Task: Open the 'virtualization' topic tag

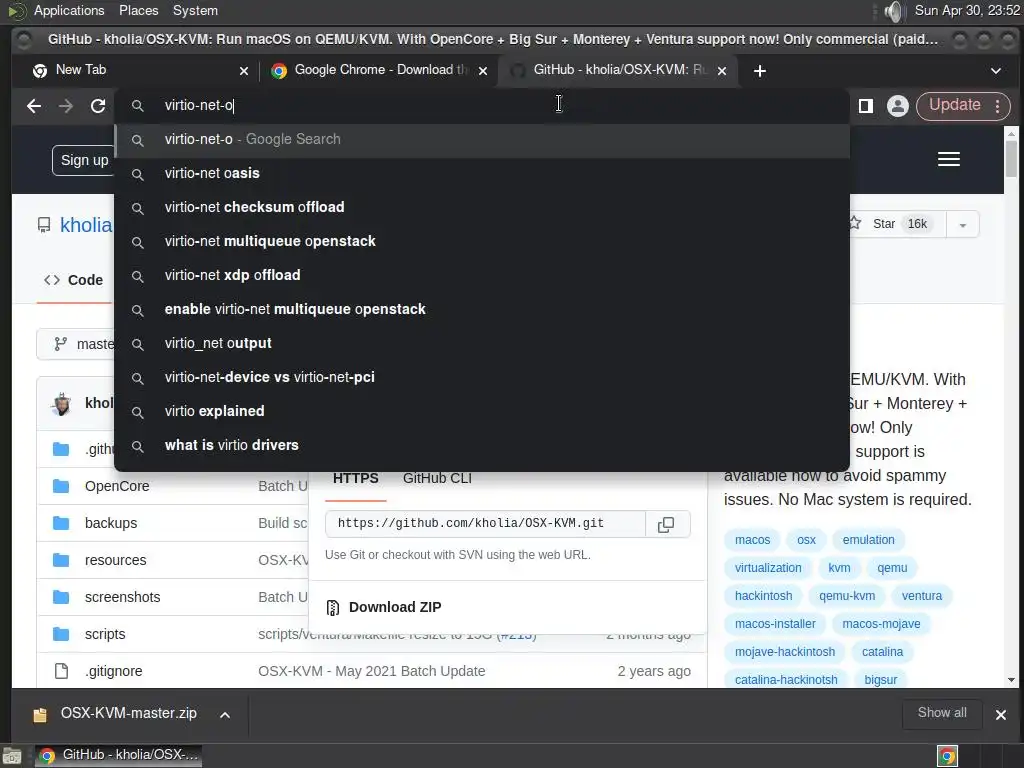Action: (x=768, y=568)
